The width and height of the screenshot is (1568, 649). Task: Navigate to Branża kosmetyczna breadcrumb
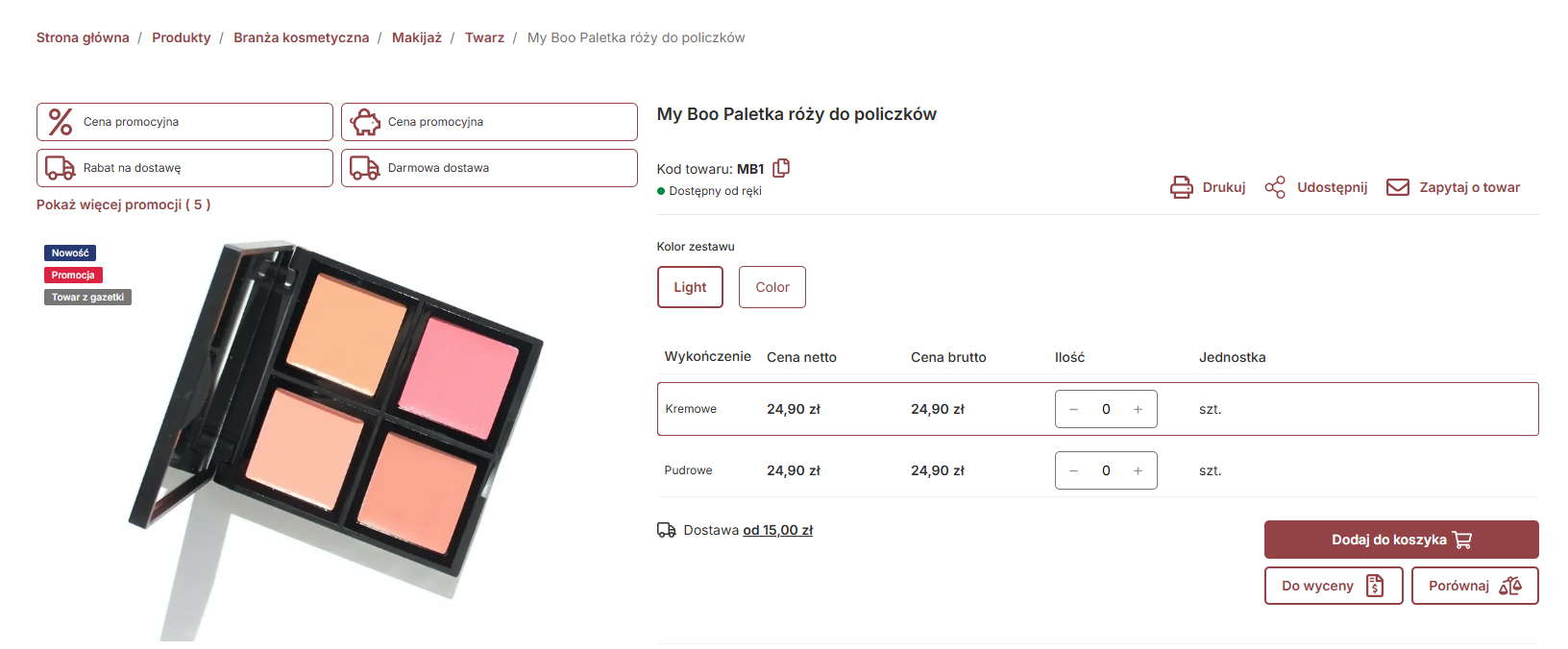301,37
